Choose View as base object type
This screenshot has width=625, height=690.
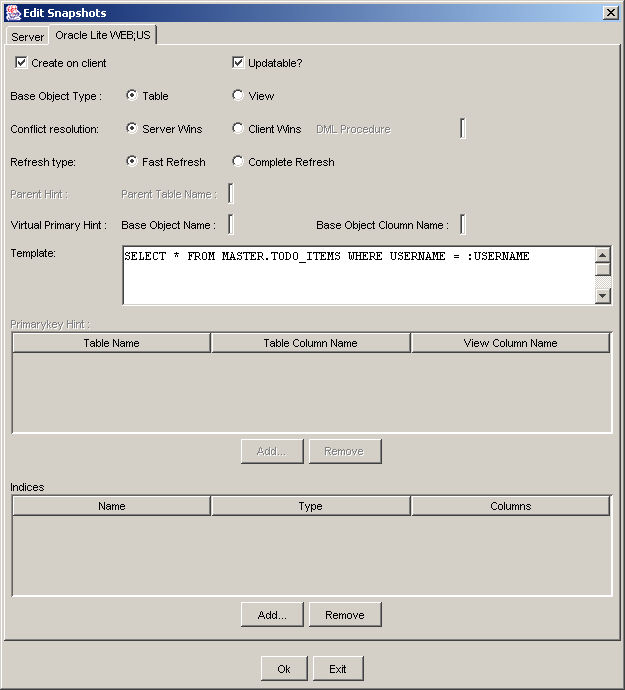pyautogui.click(x=238, y=95)
